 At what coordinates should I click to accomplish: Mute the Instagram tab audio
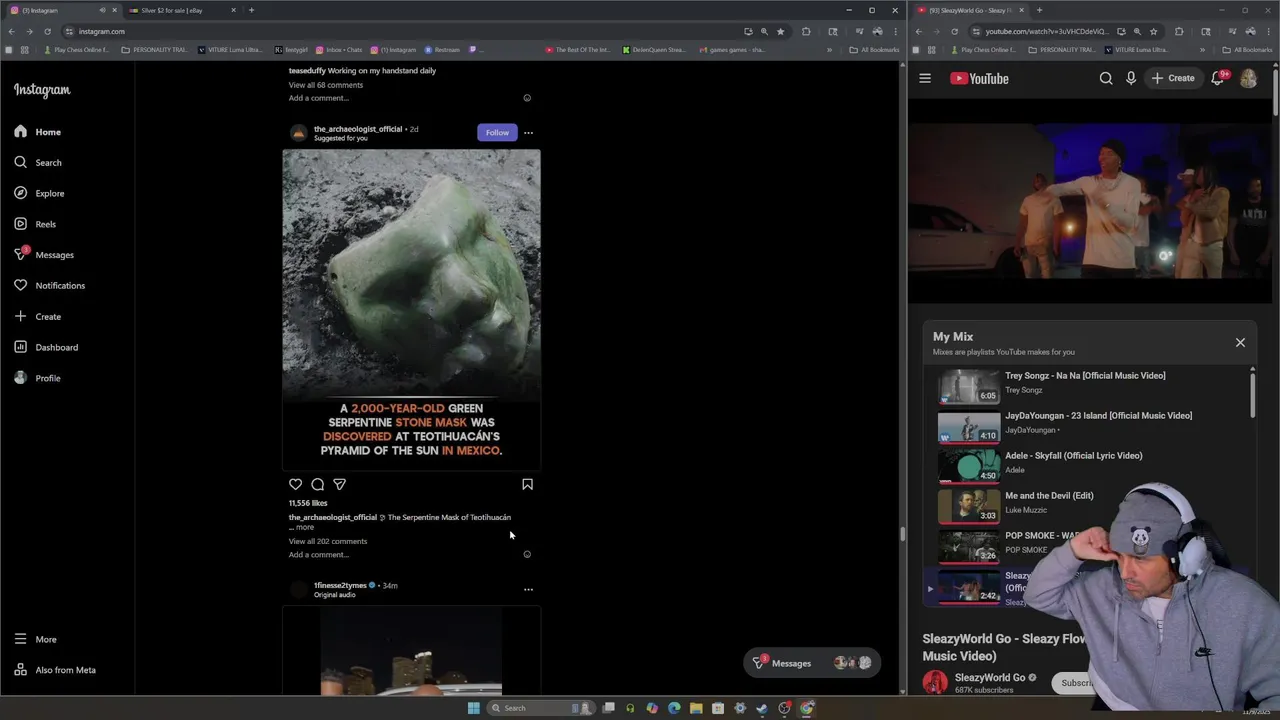102,10
